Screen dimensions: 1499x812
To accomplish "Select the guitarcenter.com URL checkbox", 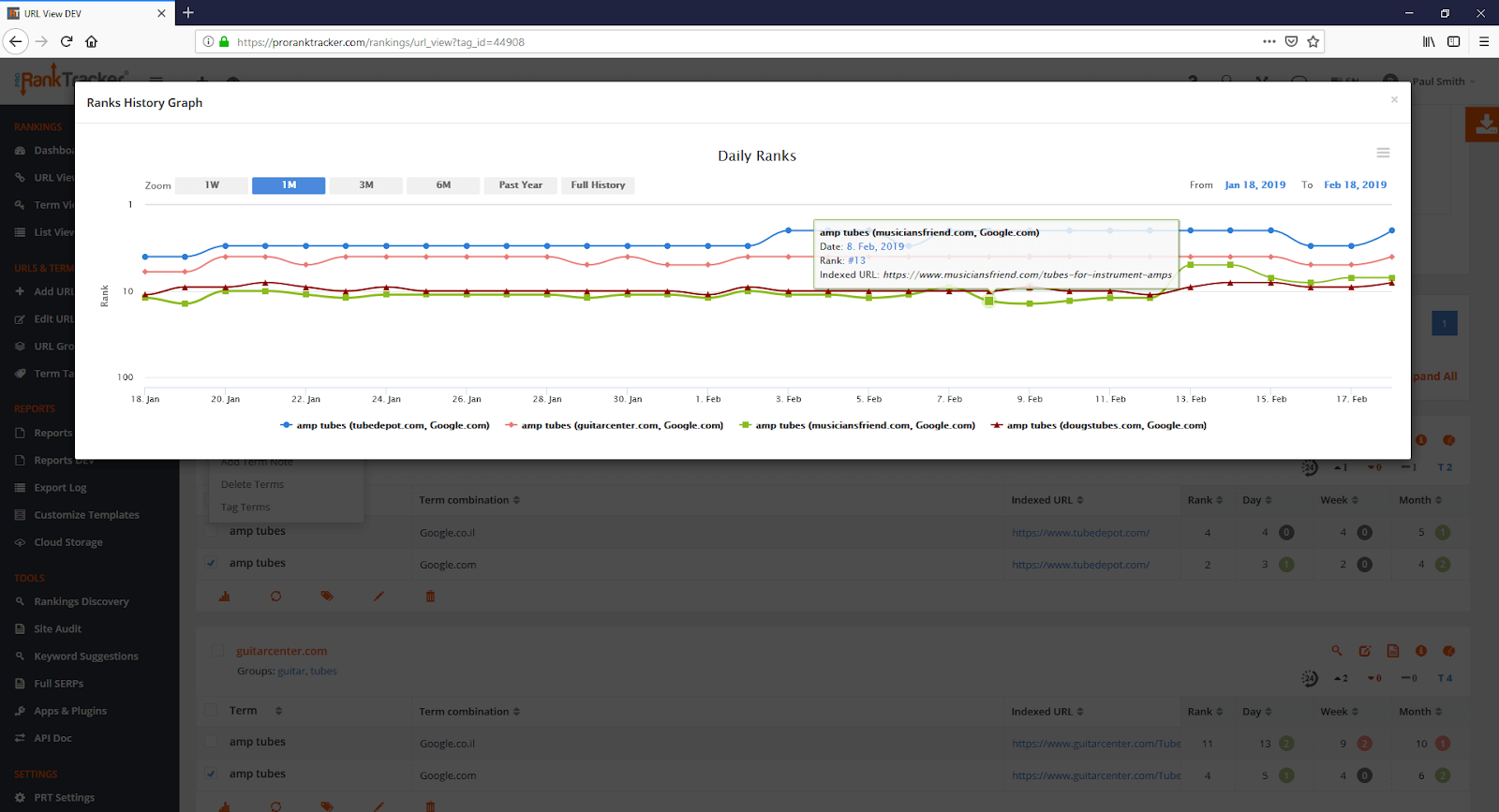I will (x=217, y=651).
